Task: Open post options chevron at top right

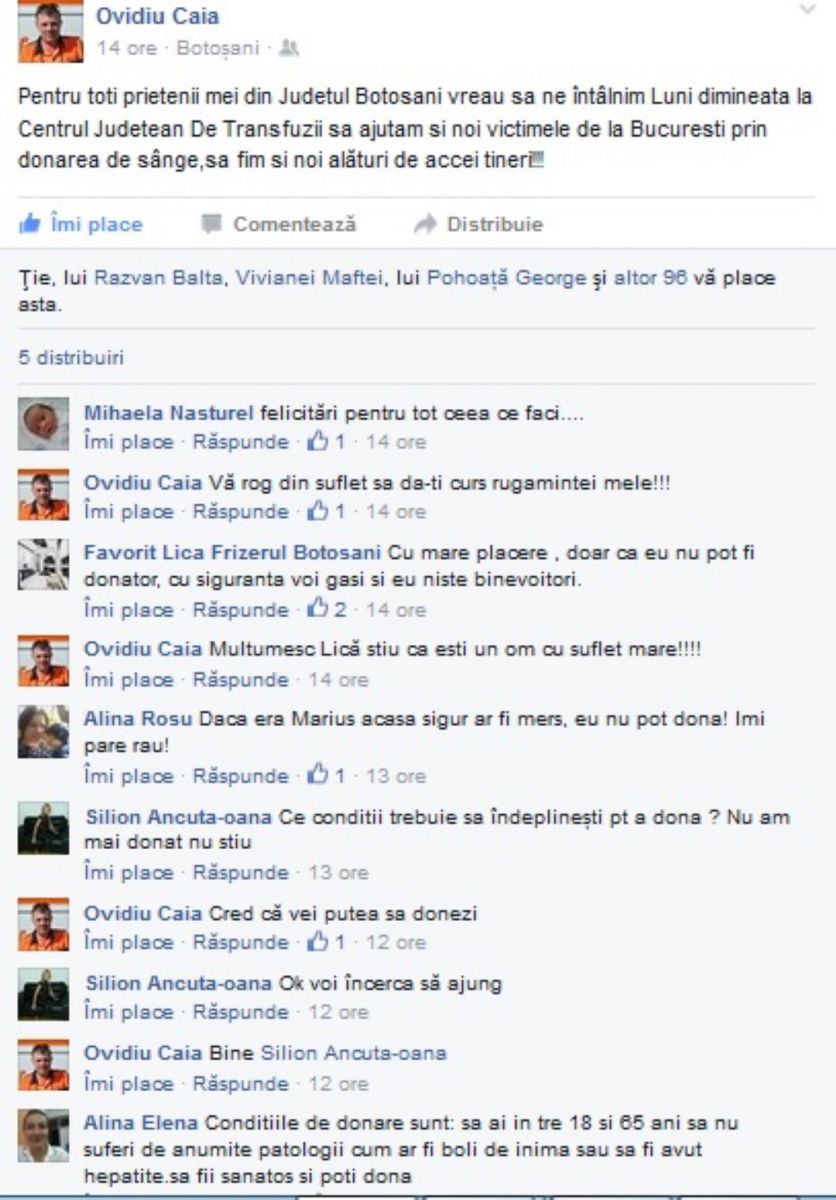Action: 808,10
